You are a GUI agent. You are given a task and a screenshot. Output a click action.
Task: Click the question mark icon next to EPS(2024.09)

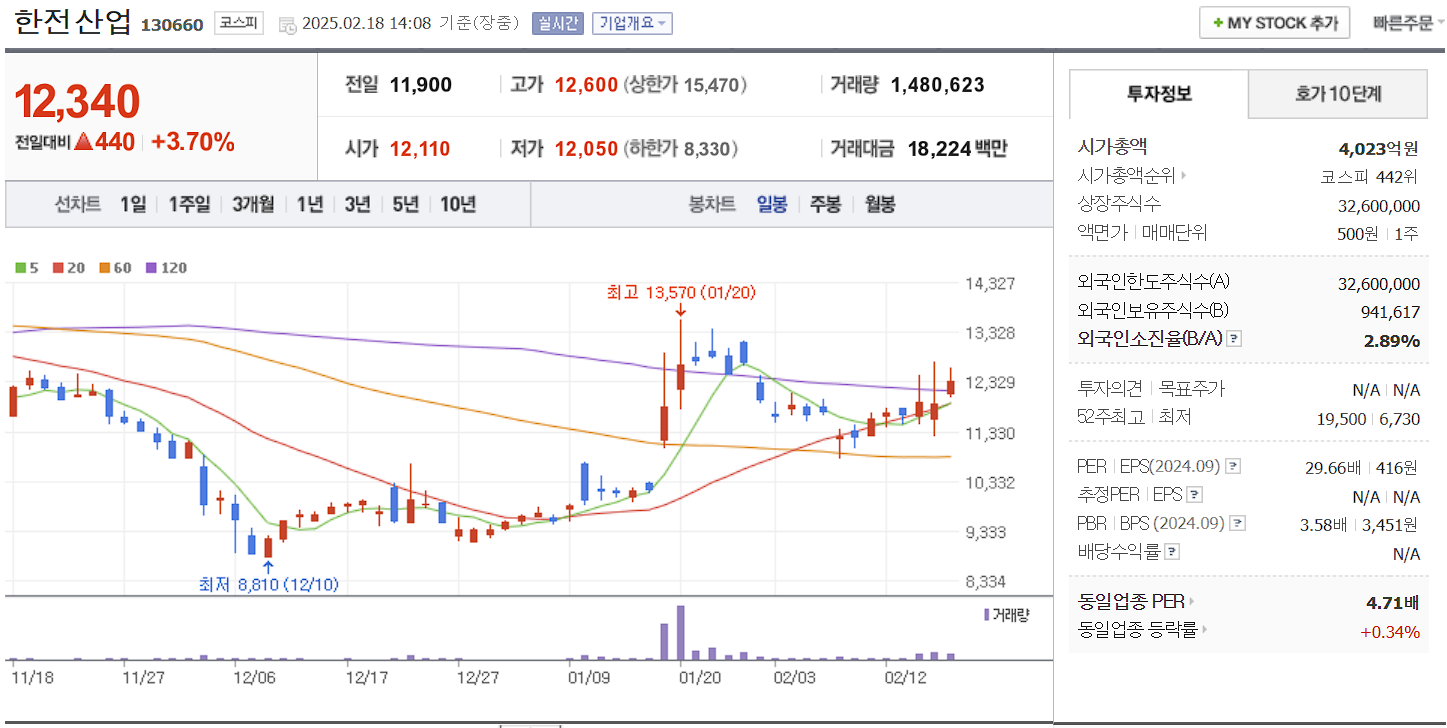[1234, 464]
